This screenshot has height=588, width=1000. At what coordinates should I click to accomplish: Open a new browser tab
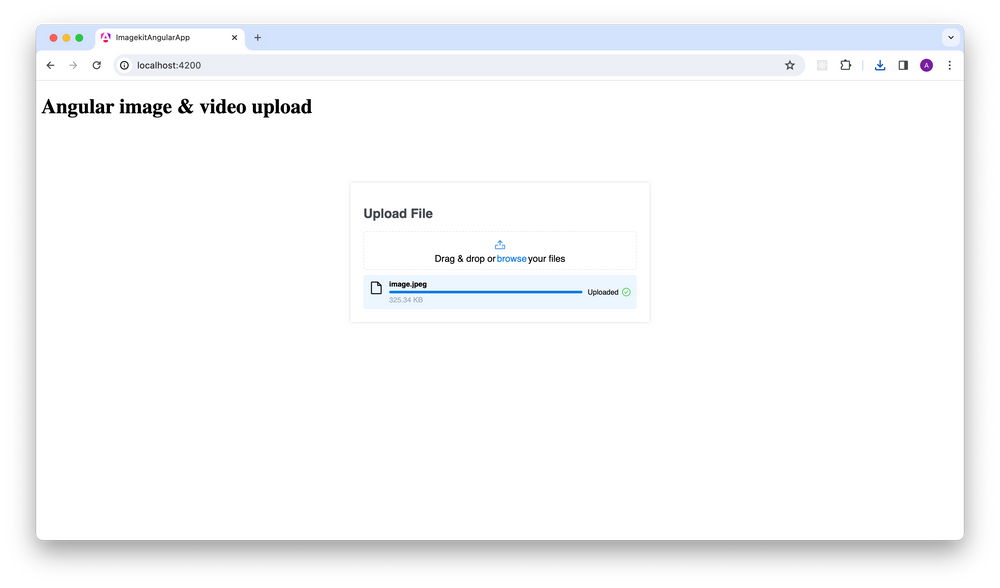[x=257, y=38]
